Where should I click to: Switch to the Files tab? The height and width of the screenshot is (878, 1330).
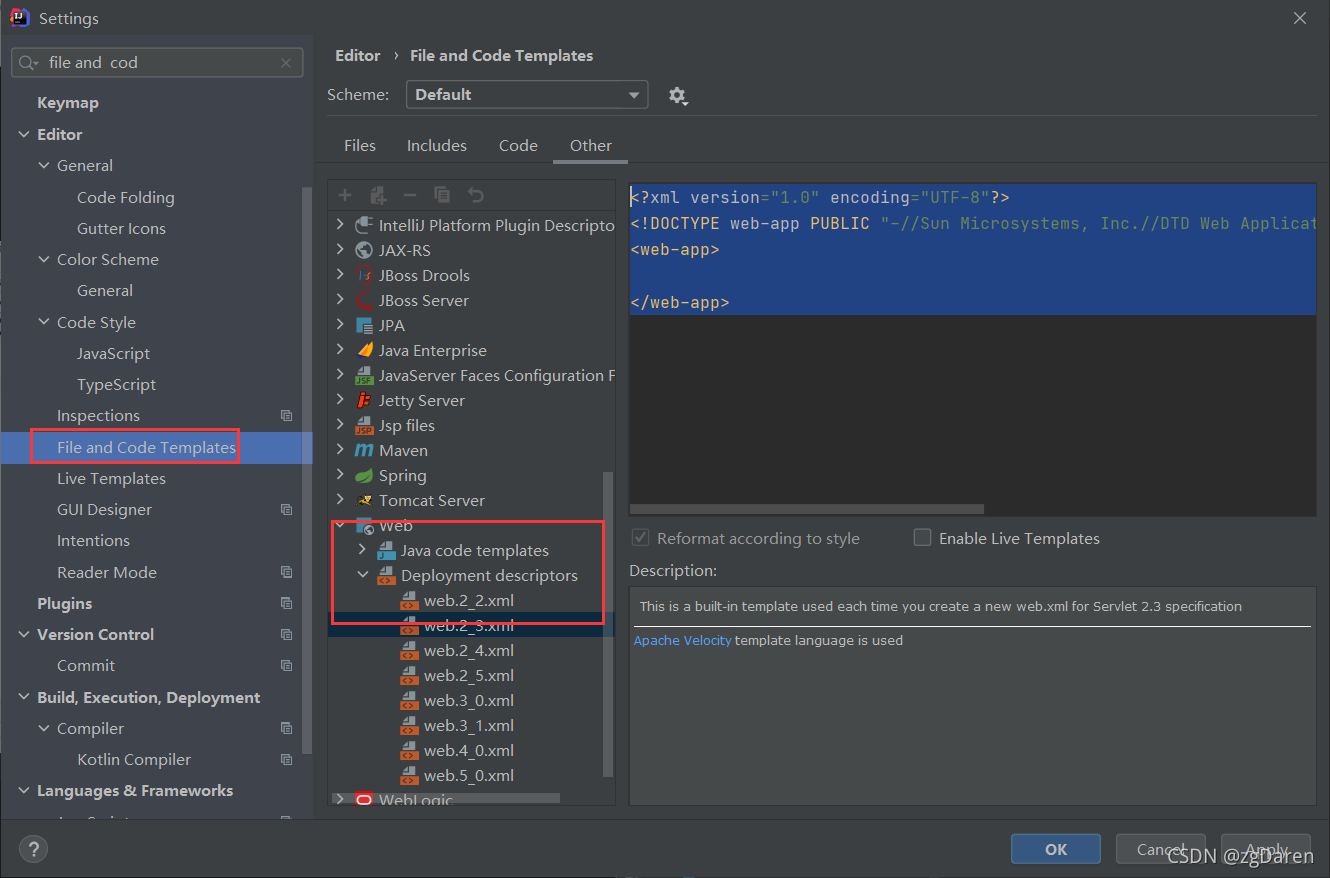tap(360, 146)
